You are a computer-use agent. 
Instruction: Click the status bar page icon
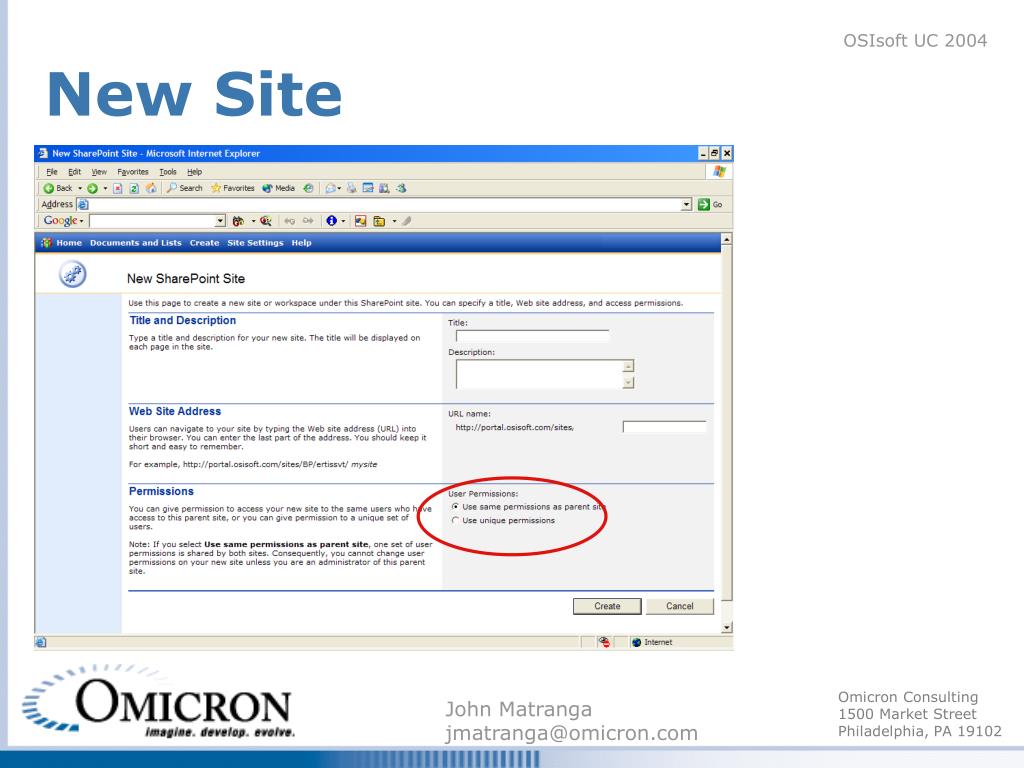[x=40, y=643]
